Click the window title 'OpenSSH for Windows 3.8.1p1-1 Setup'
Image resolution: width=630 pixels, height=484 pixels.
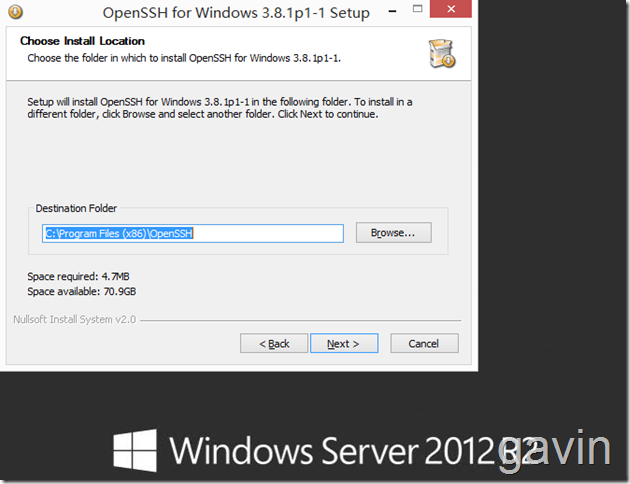coord(236,13)
